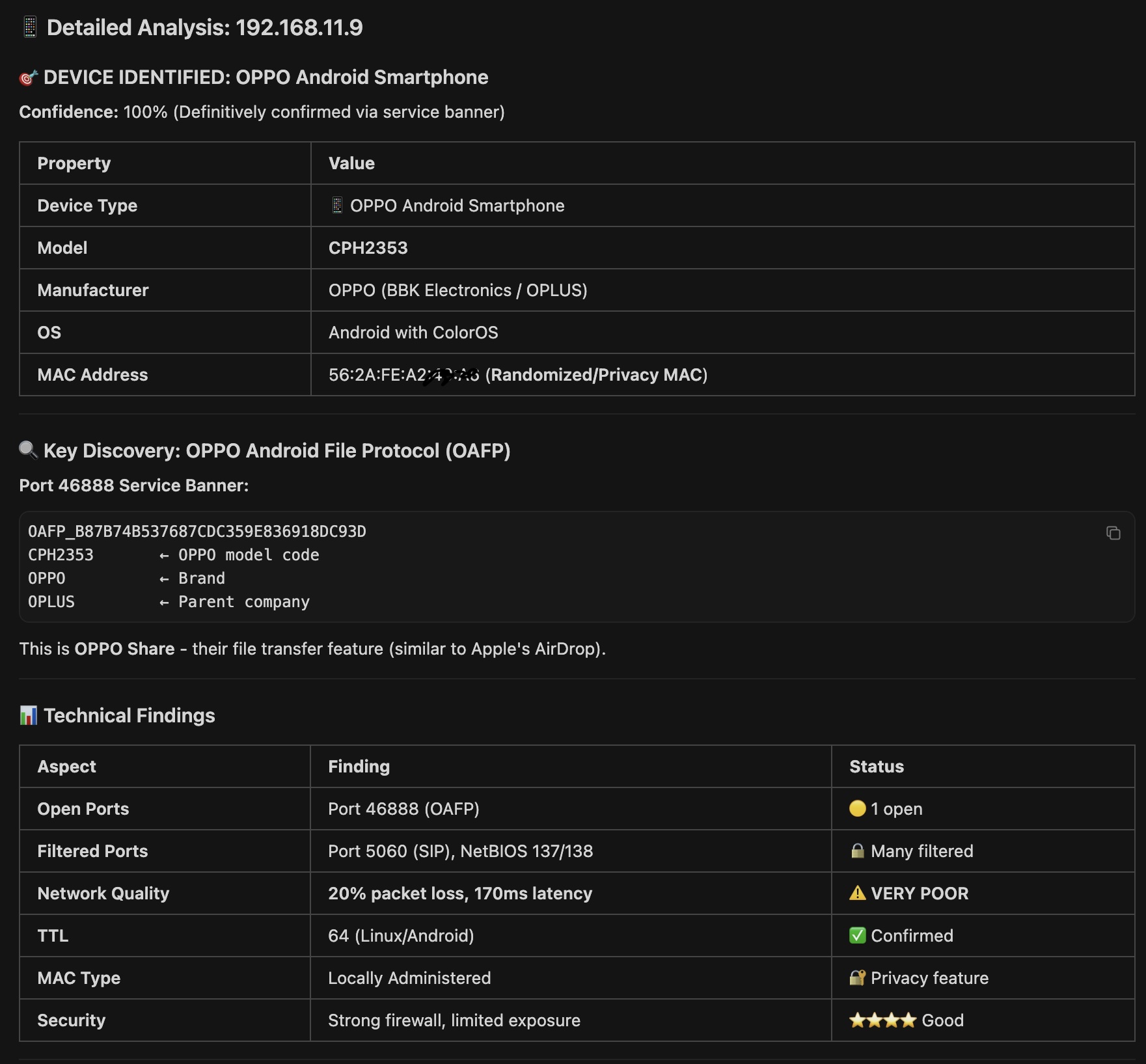Image resolution: width=1146 pixels, height=1064 pixels.
Task: Click the target emoji before DEVICE IDENTIFIED
Action: click(28, 78)
